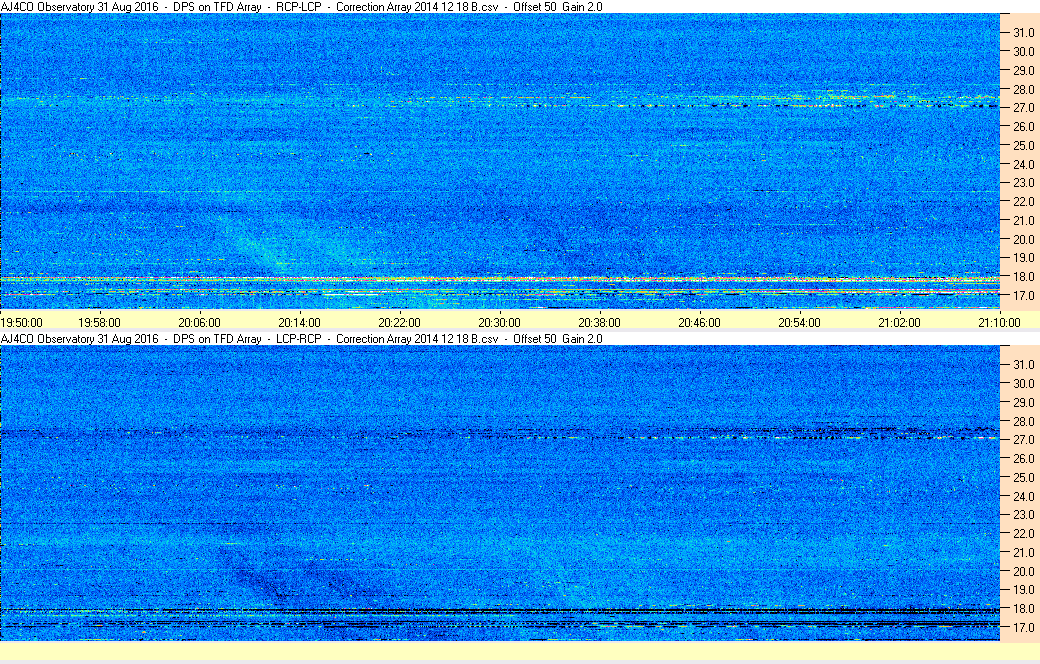Select the 19.0 frequency label on RCP-LCP chart
The width and height of the screenshot is (1040, 664).
[1023, 258]
